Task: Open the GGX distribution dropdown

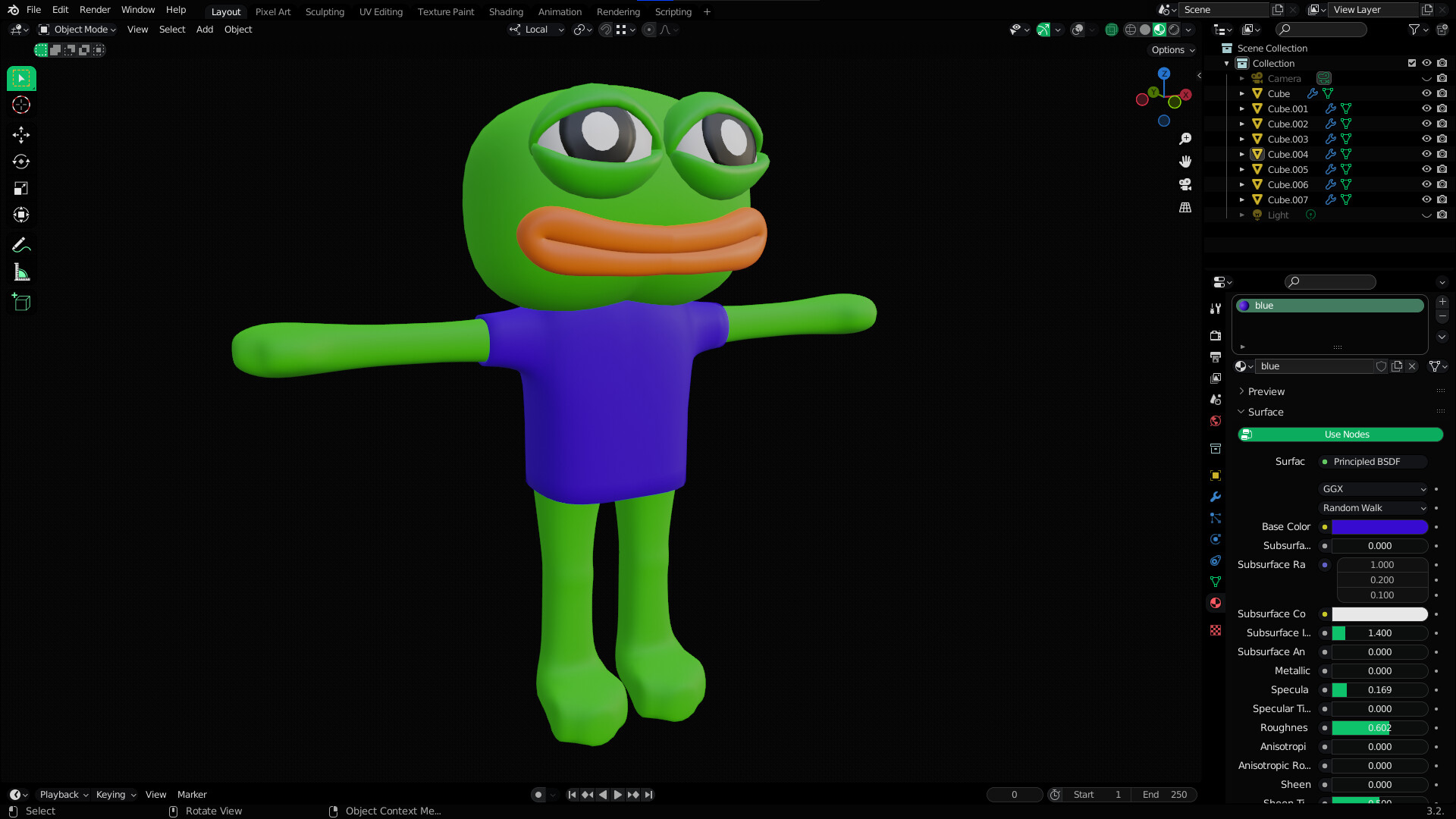Action: click(x=1373, y=489)
